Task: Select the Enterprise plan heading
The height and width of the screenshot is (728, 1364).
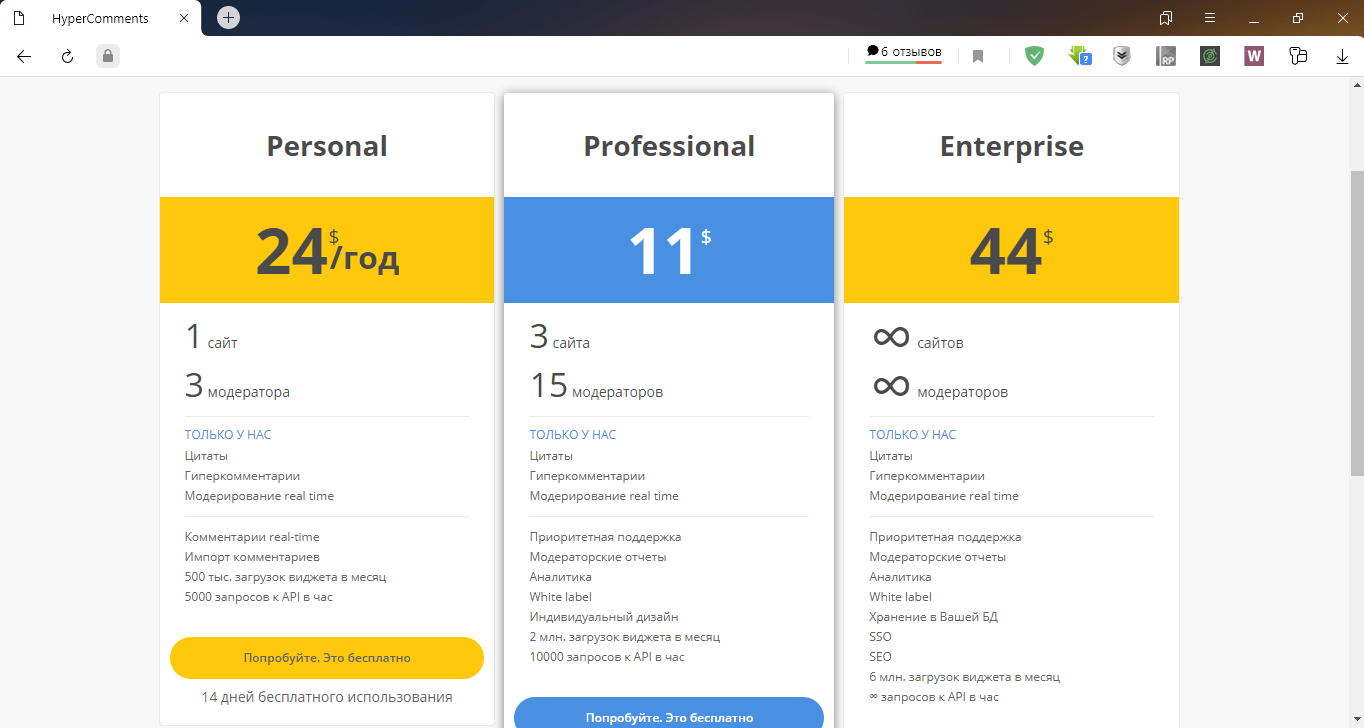Action: click(1012, 146)
